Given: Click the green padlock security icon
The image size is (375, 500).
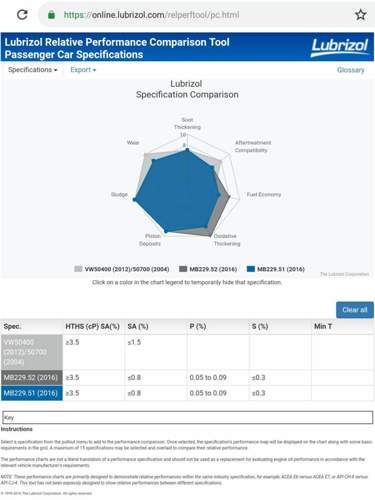Looking at the screenshot, I should pyautogui.click(x=51, y=15).
